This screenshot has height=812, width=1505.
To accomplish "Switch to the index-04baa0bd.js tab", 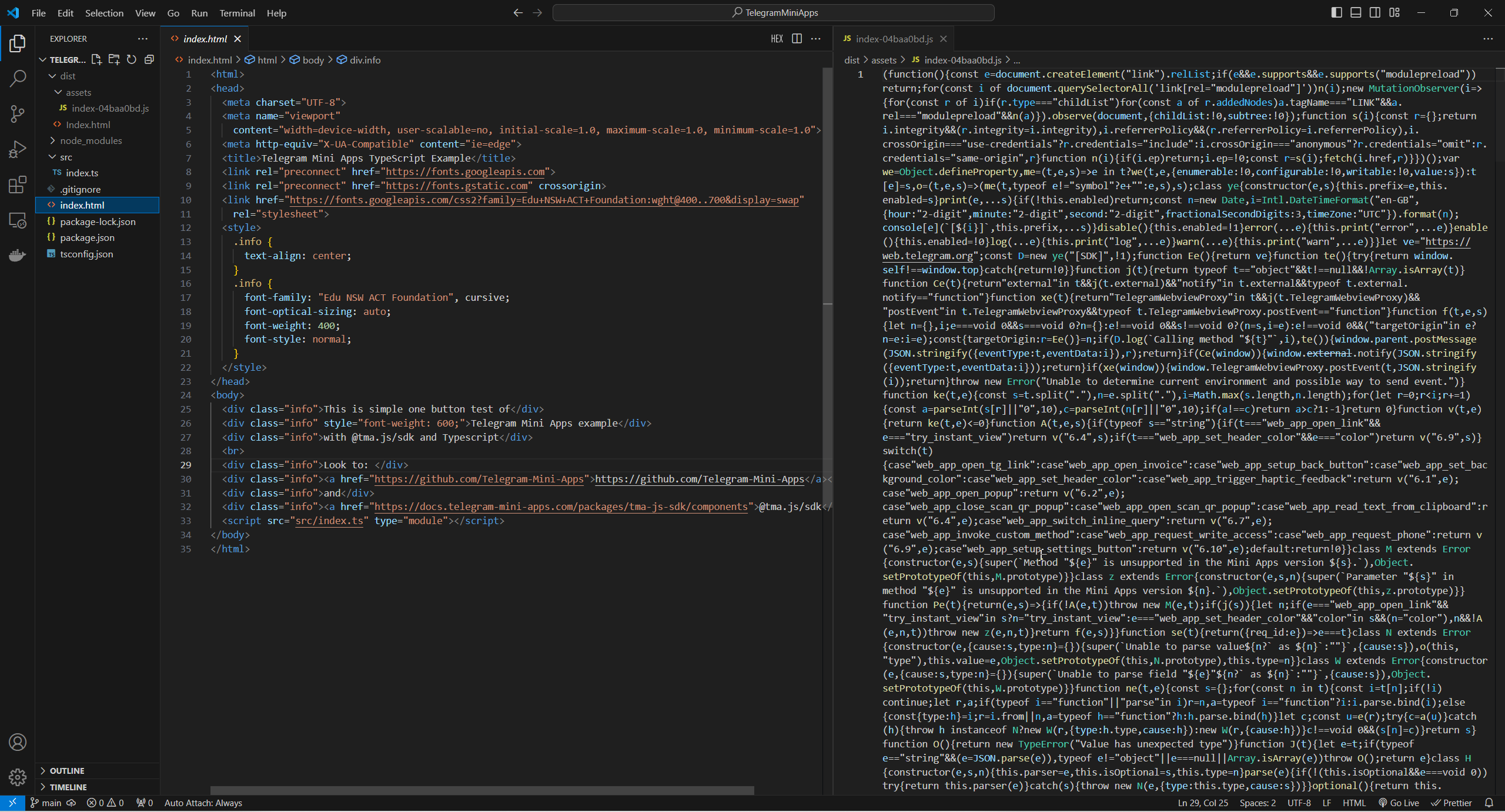I will click(x=893, y=39).
